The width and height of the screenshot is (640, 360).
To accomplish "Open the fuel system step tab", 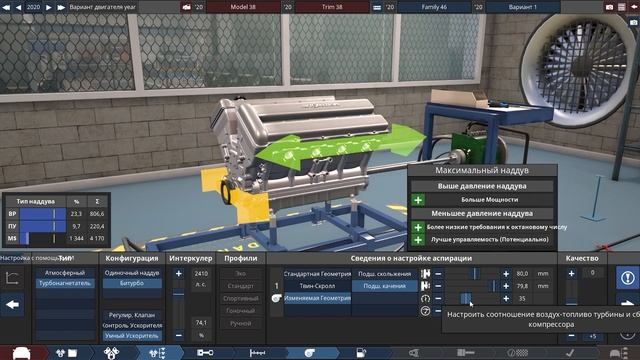I will tap(361, 353).
